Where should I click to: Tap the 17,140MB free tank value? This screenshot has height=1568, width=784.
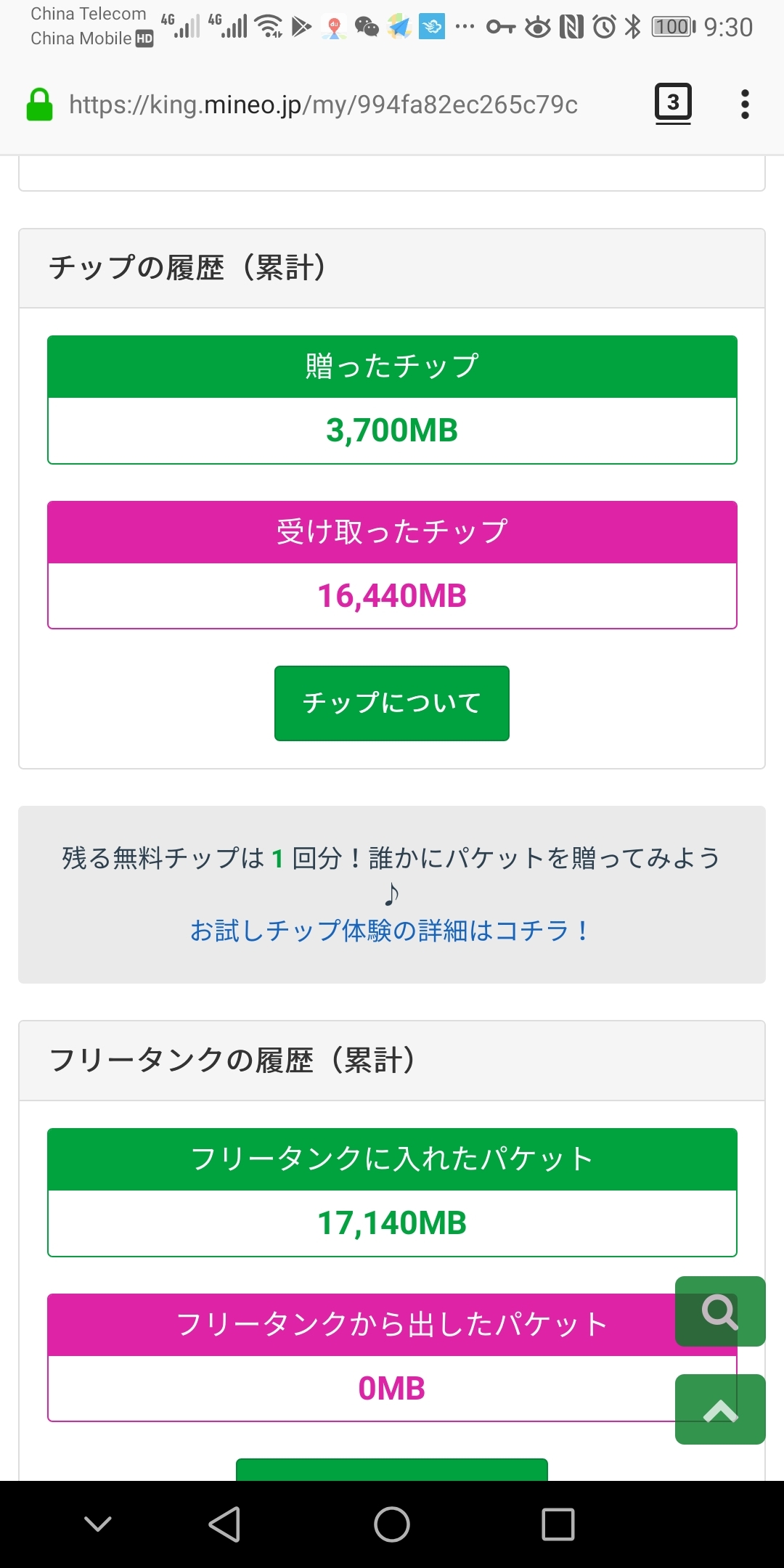pyautogui.click(x=392, y=1223)
